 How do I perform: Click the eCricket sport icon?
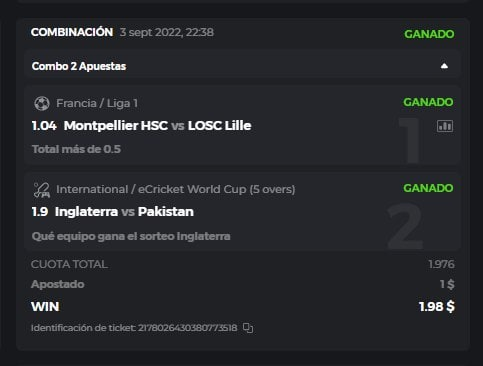coord(42,190)
